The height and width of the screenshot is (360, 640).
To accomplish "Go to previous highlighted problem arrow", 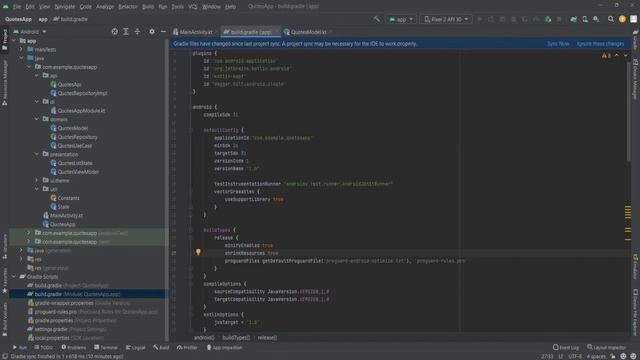I will [x=617, y=56].
